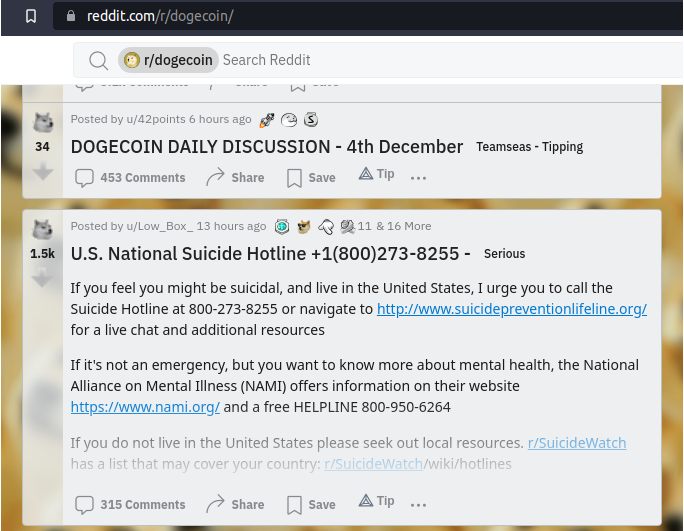Click the padlock site security icon

(71, 16)
